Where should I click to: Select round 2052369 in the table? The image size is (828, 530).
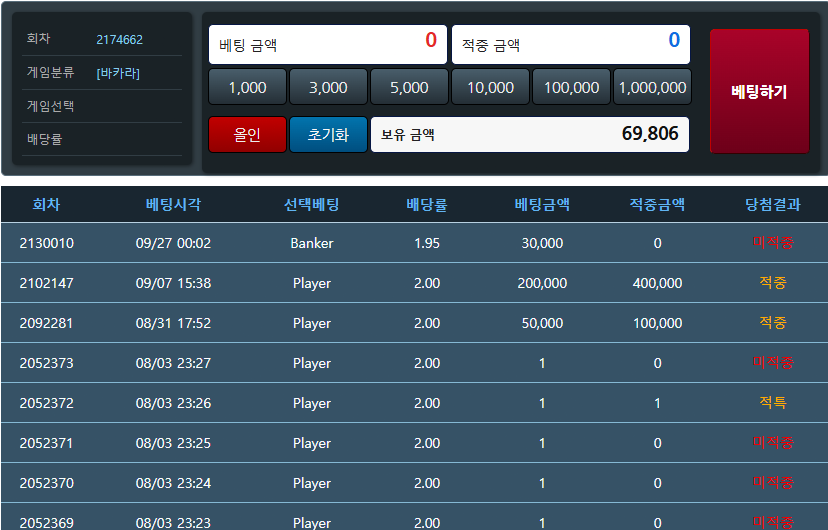(x=46, y=523)
